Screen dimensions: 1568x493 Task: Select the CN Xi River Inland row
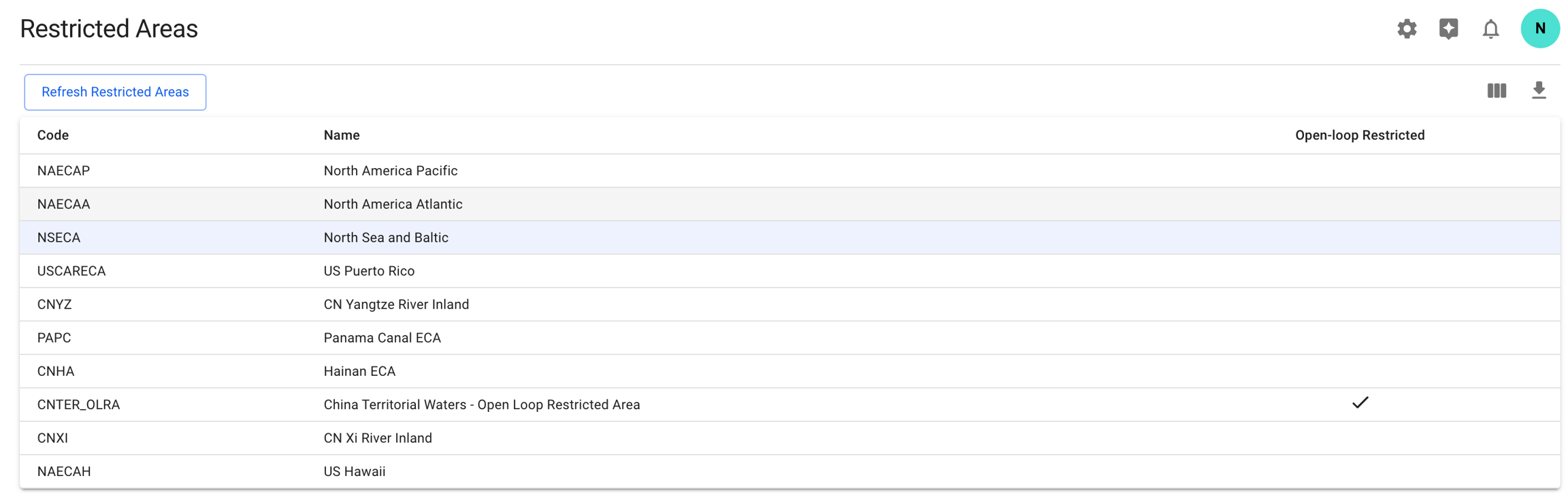point(378,438)
